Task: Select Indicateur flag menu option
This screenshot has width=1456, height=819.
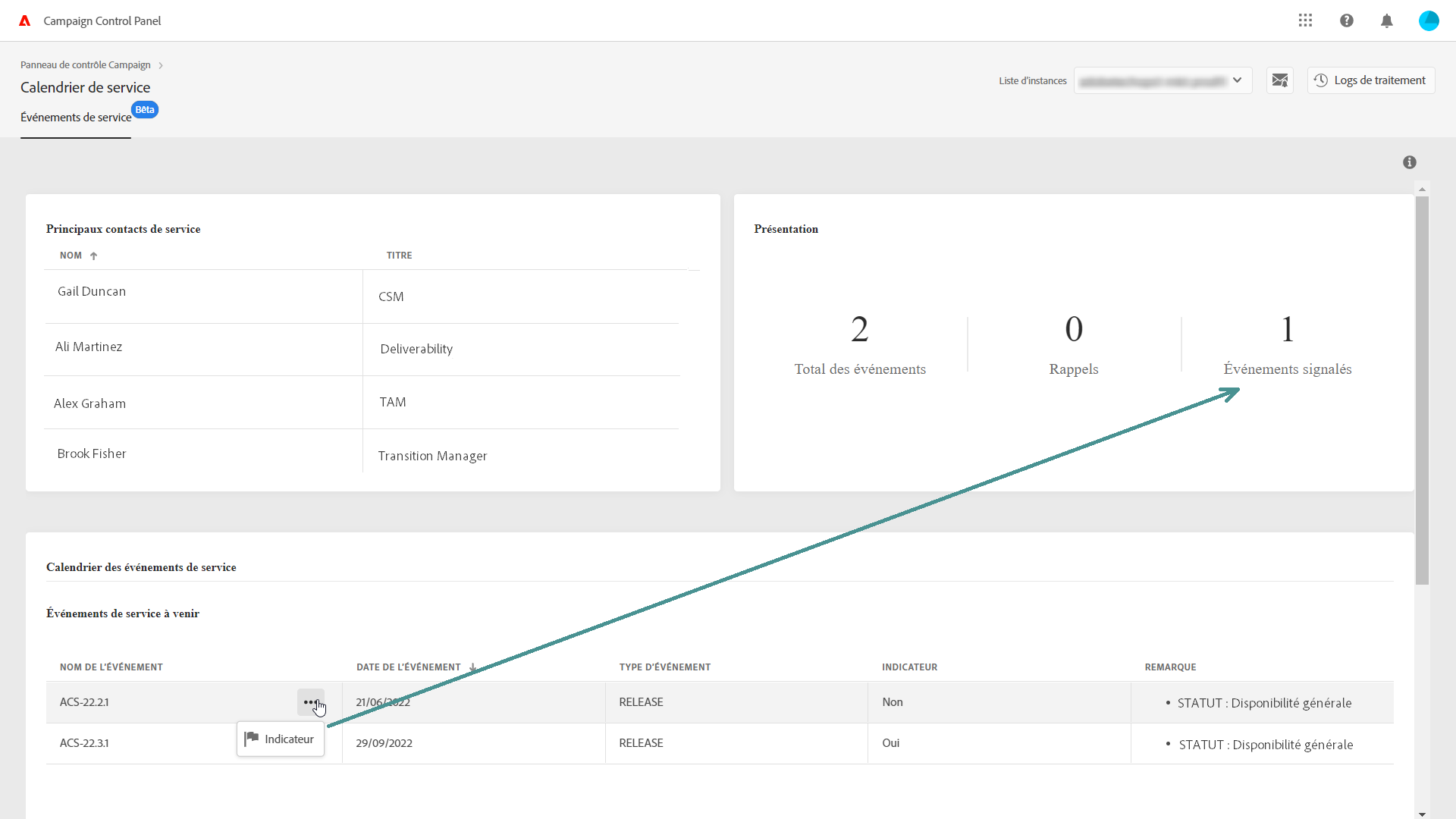Action: point(281,739)
